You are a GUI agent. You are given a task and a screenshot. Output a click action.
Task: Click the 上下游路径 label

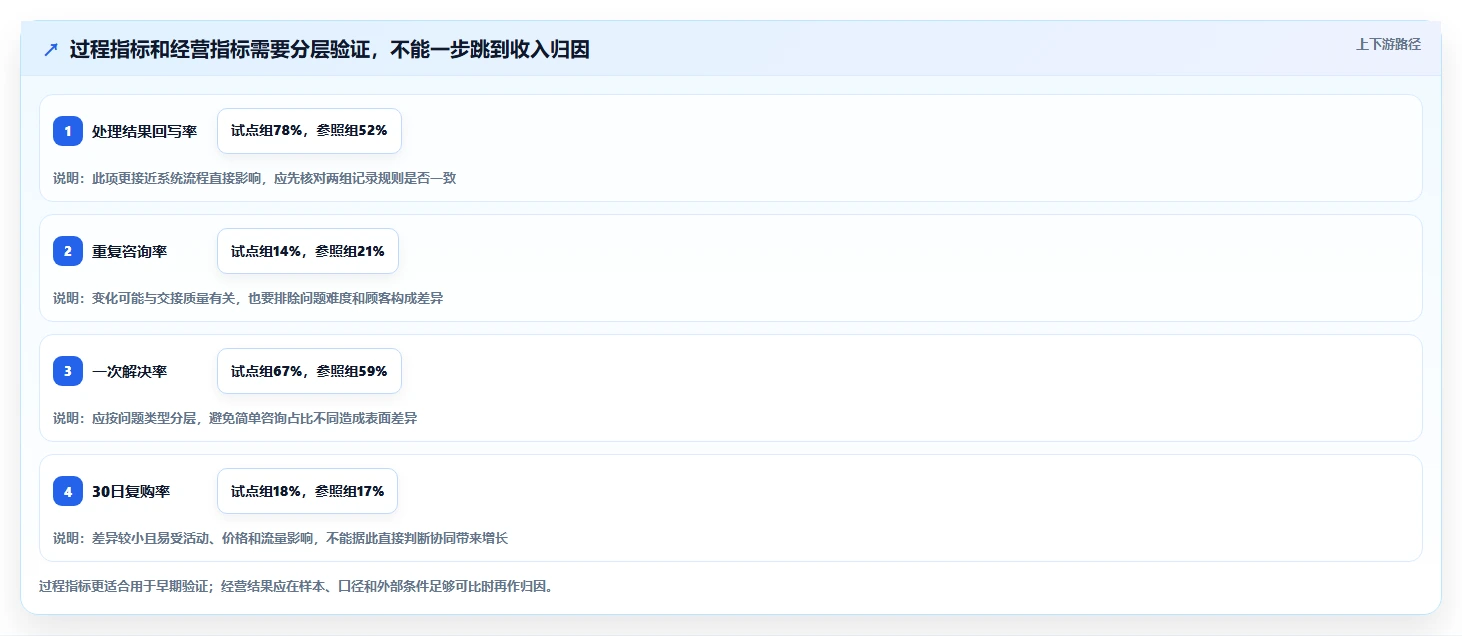coord(1388,44)
